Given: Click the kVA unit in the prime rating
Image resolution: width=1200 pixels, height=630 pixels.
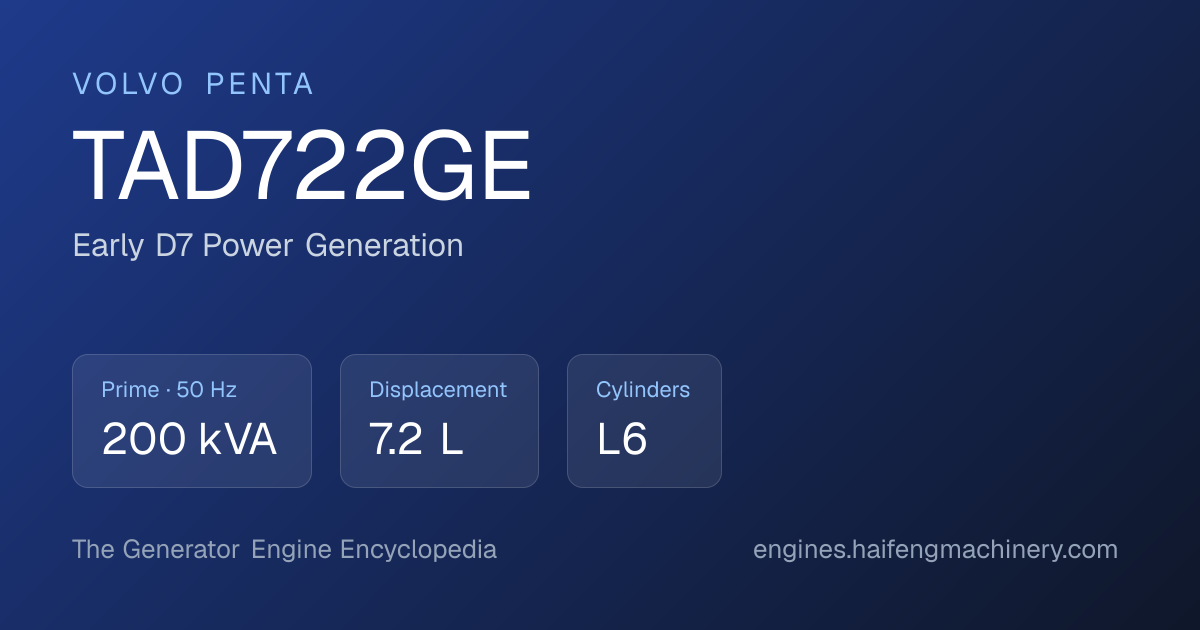Looking at the screenshot, I should 238,440.
